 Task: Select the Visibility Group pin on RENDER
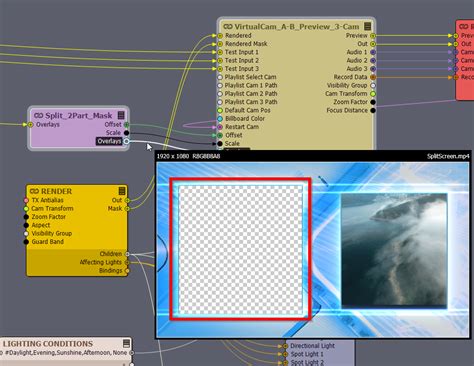pos(26,233)
